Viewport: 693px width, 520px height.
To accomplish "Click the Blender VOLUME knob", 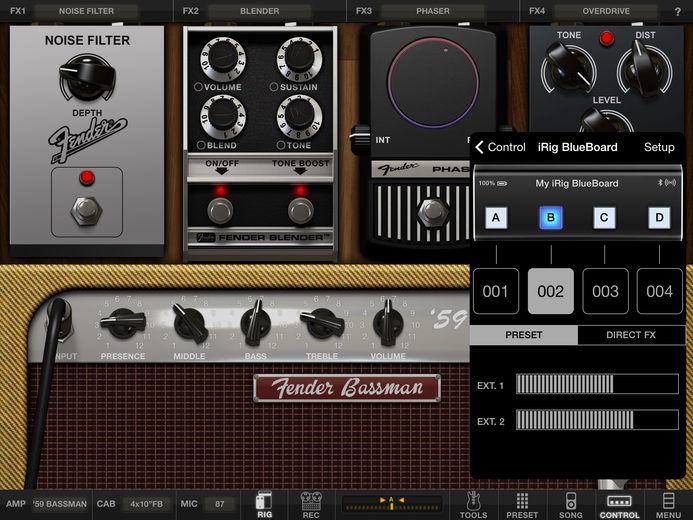I will point(223,59).
